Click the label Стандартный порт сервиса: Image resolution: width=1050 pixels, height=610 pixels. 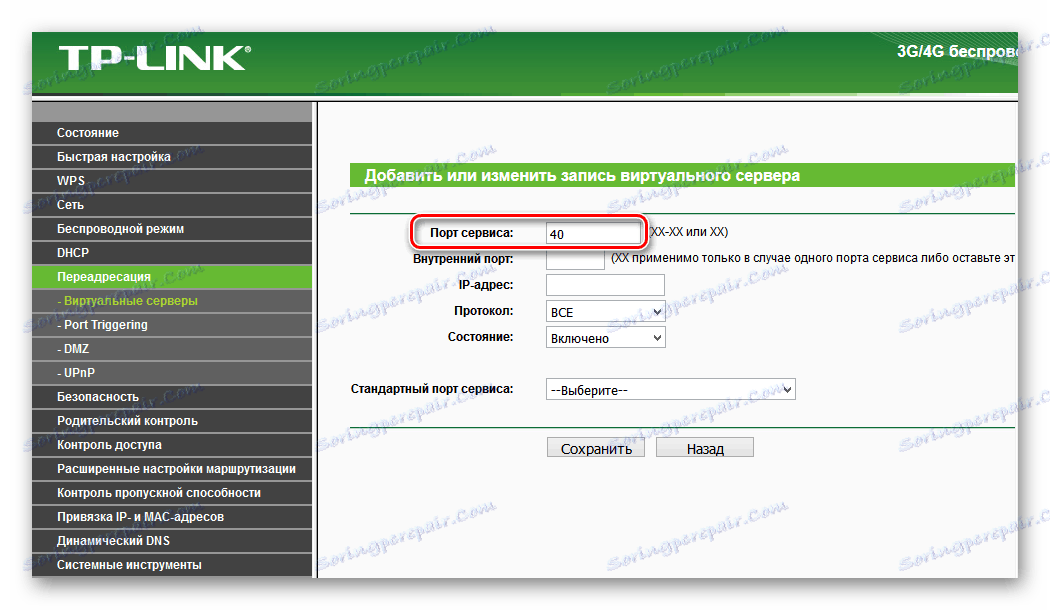(x=432, y=389)
